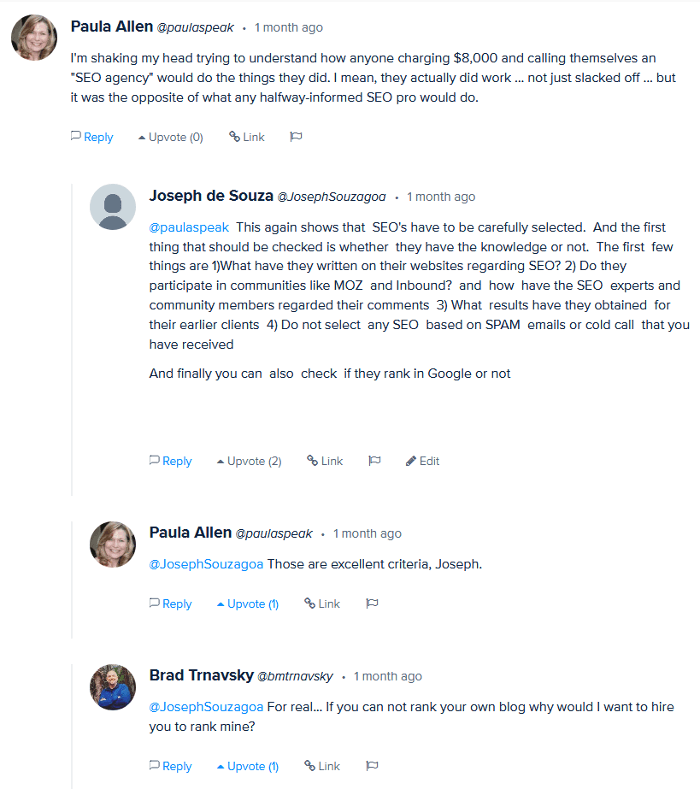
Task: View Paula Allen's top avatar photo
Action: [x=34, y=38]
